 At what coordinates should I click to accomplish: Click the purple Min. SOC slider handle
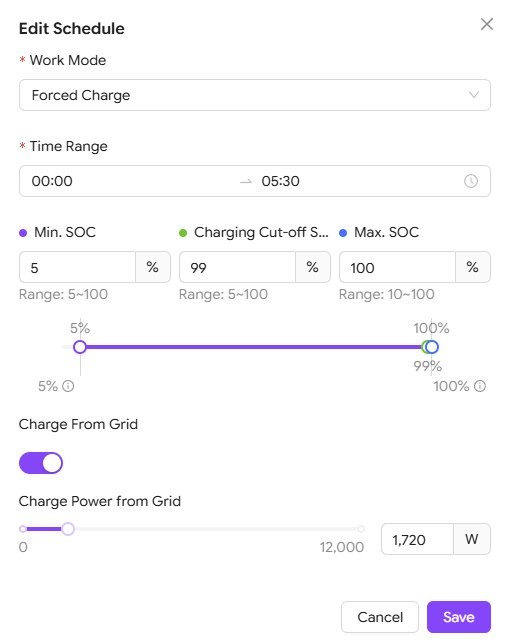pyautogui.click(x=80, y=347)
